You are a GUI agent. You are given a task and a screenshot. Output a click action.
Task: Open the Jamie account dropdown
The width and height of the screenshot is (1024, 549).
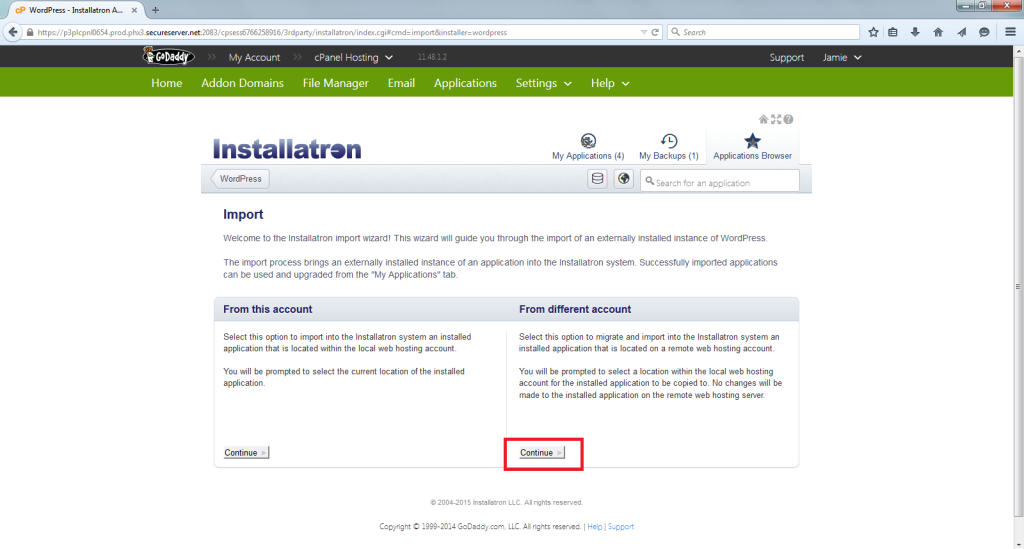(x=842, y=57)
